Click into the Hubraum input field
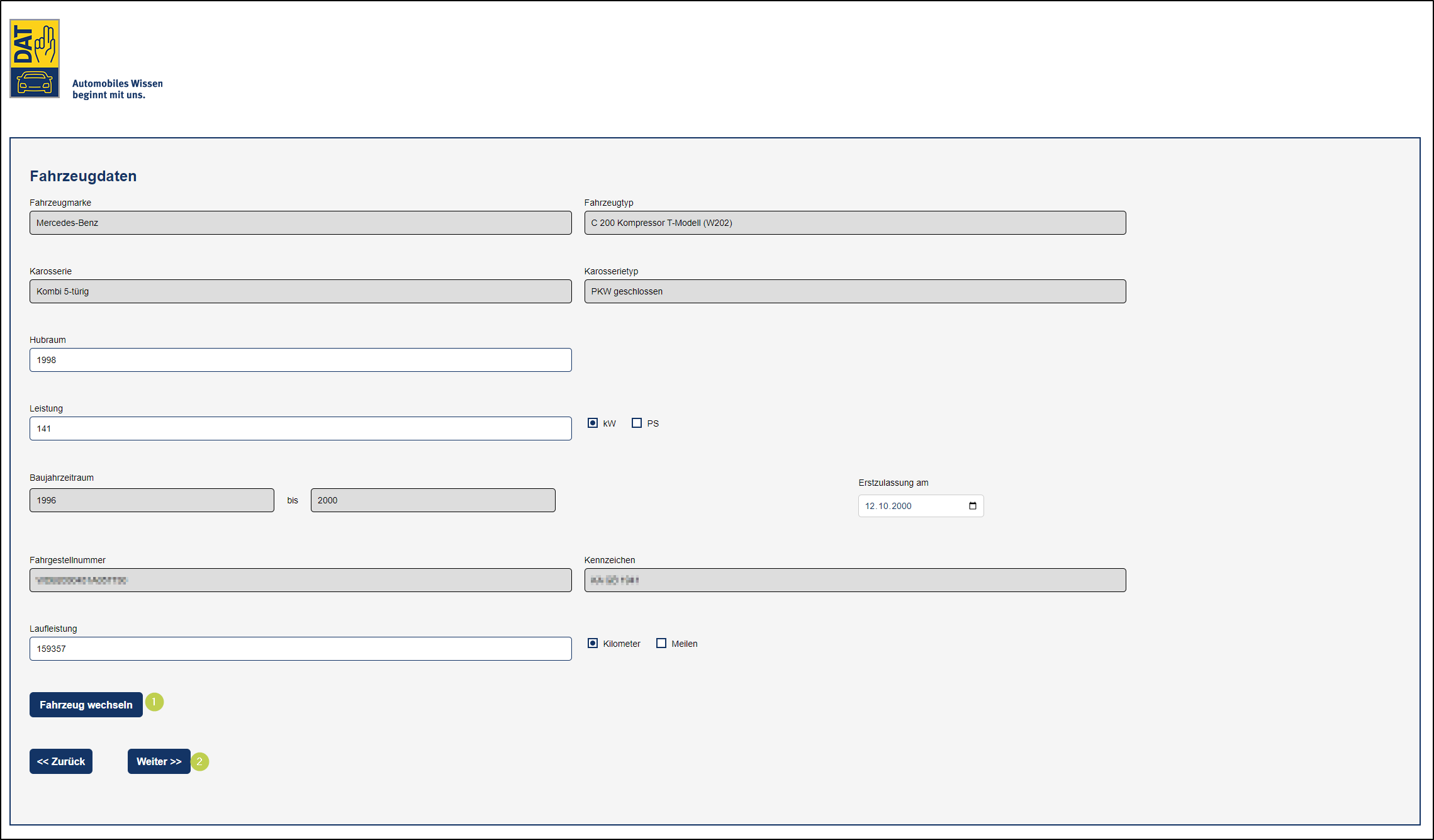Image resolution: width=1434 pixels, height=840 pixels. (x=300, y=360)
